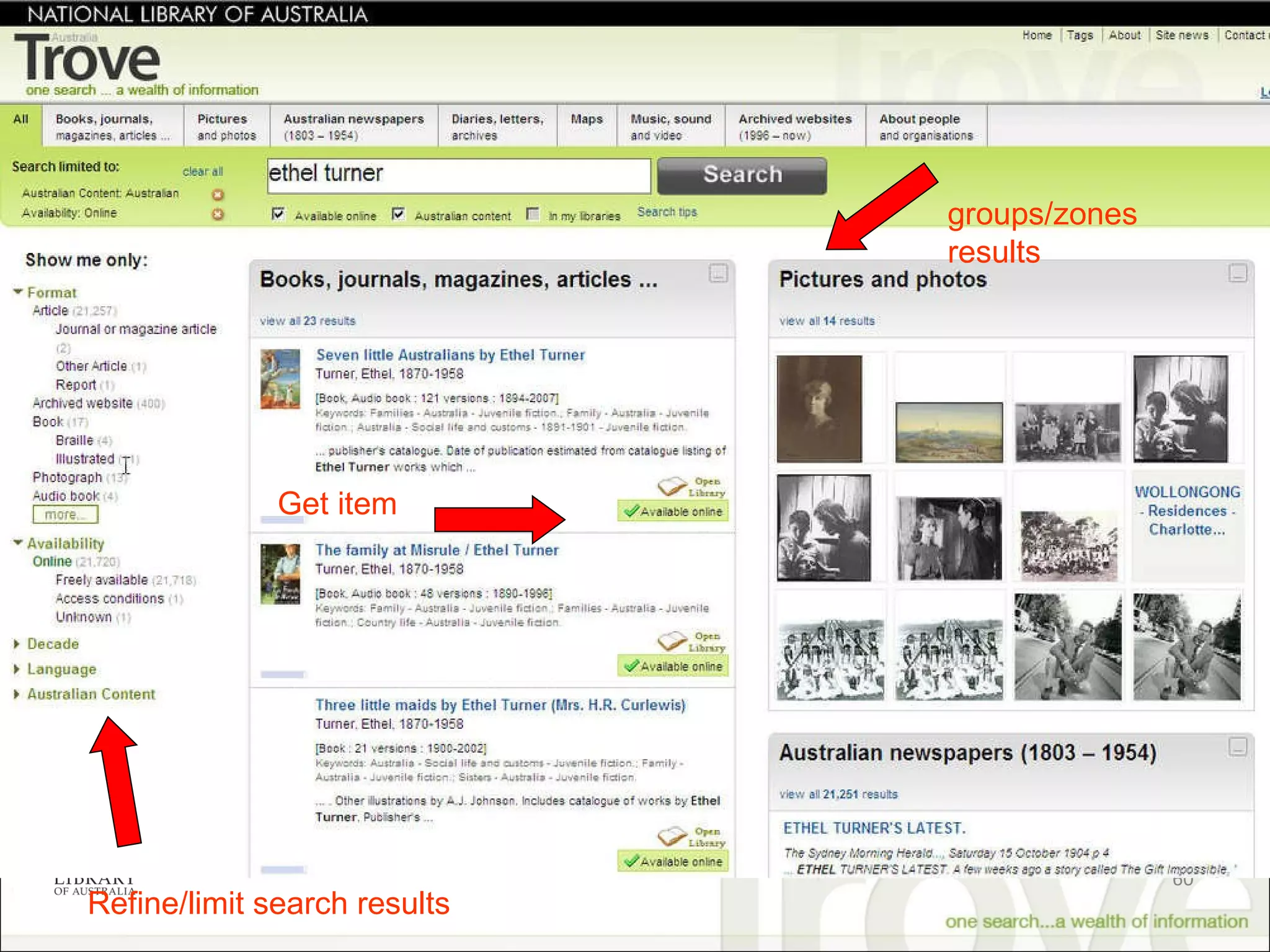This screenshot has width=1270, height=952.
Task: Toggle the Australian content checkbox
Action: coord(398,214)
